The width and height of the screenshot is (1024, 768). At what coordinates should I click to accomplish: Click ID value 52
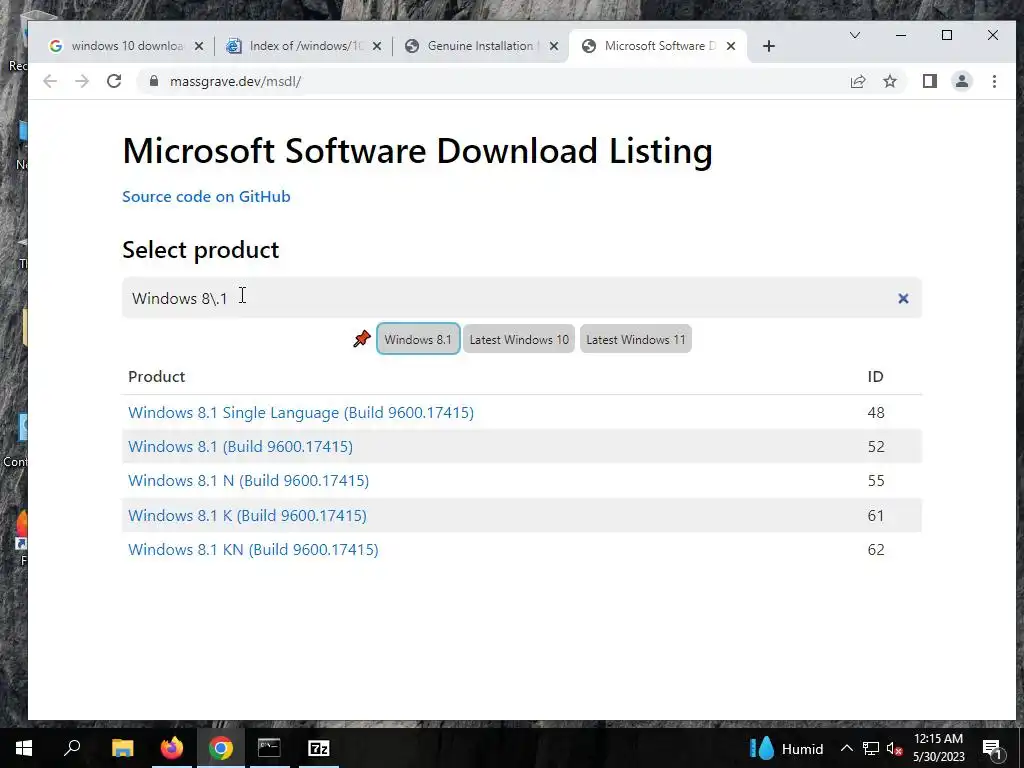[876, 447]
